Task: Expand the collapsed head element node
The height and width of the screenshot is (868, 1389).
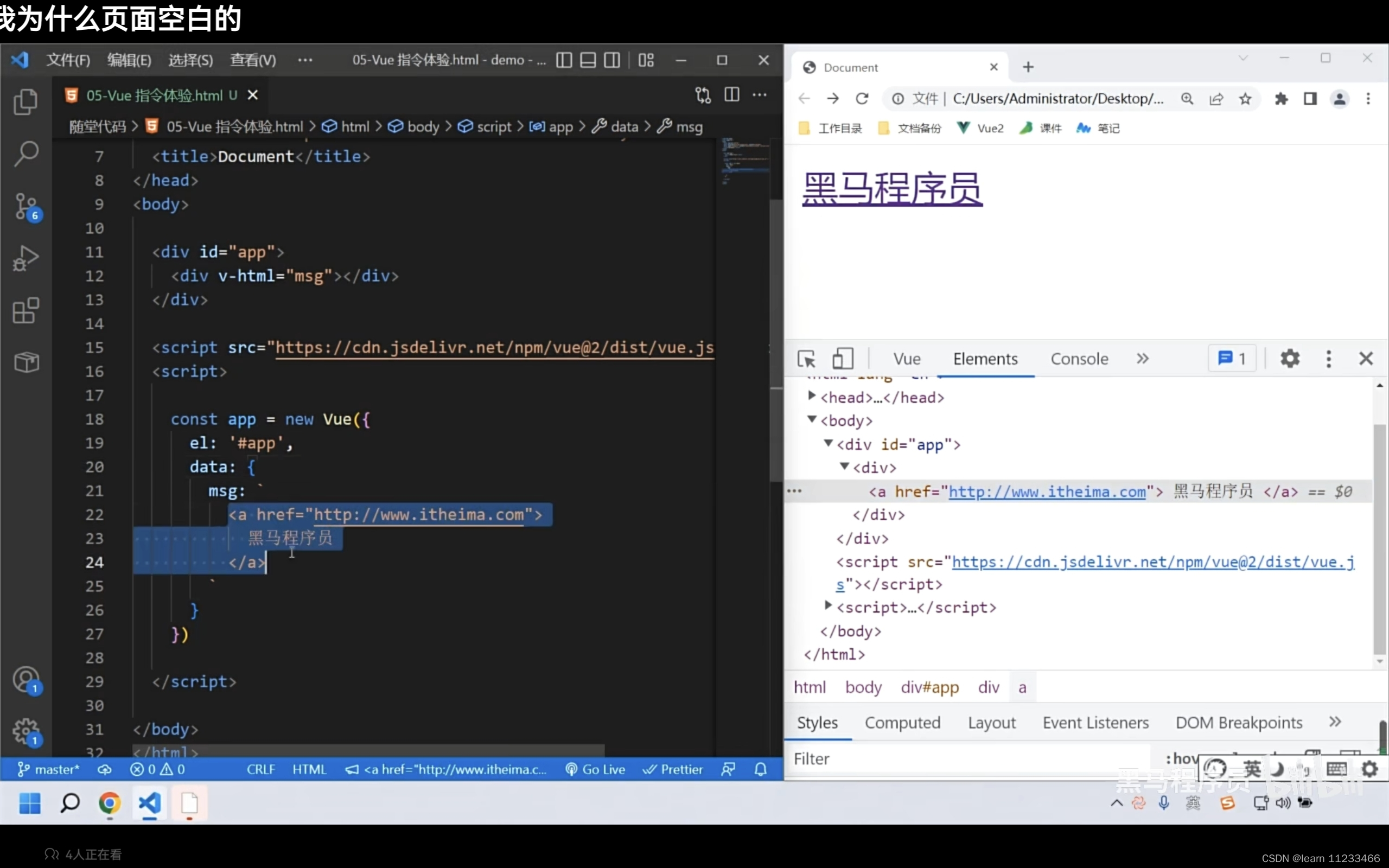Action: [x=812, y=395]
